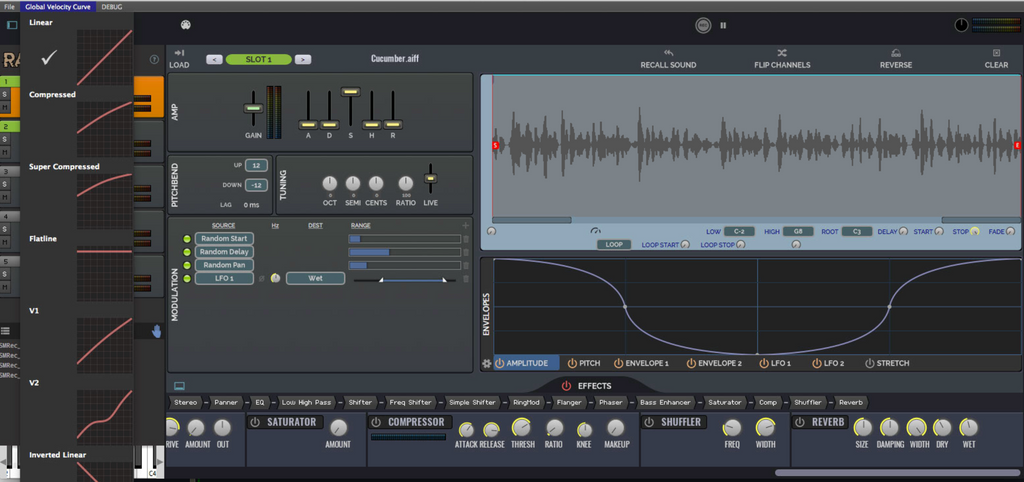Click Bass Enhancer in effects chain
The image size is (1024, 482).
(664, 402)
